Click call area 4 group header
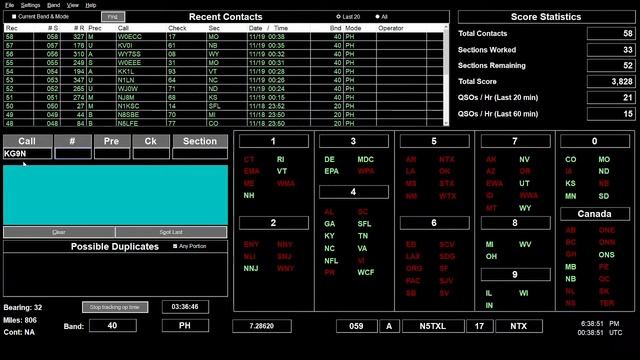640x360 pixels. tap(353, 192)
